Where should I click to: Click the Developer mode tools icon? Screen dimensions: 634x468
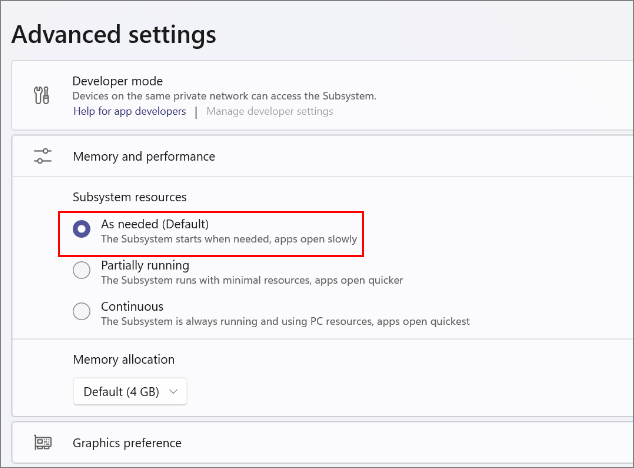[42, 95]
